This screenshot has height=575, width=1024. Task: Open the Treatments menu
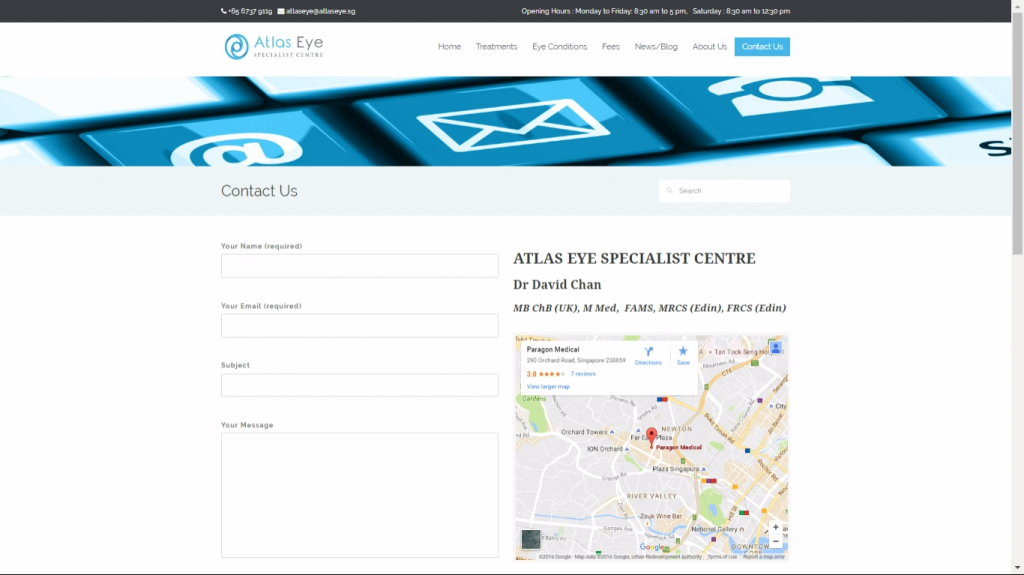click(x=496, y=47)
